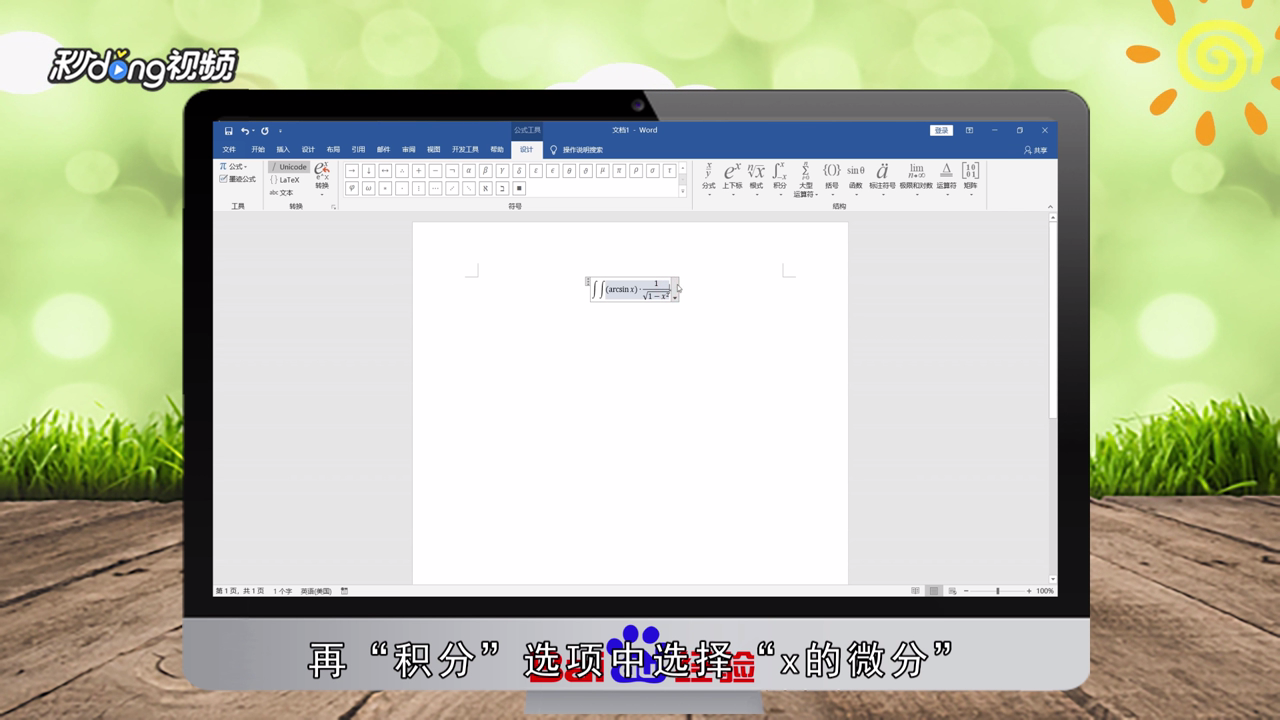1280x720 pixels.
Task: Redo using the repeat arrow icon
Action: pos(265,131)
